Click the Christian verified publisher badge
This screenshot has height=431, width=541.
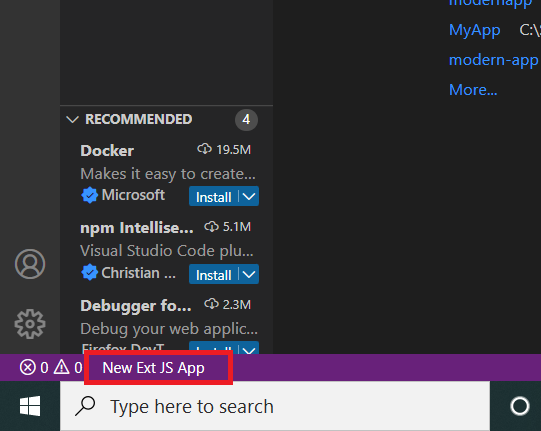(x=89, y=273)
